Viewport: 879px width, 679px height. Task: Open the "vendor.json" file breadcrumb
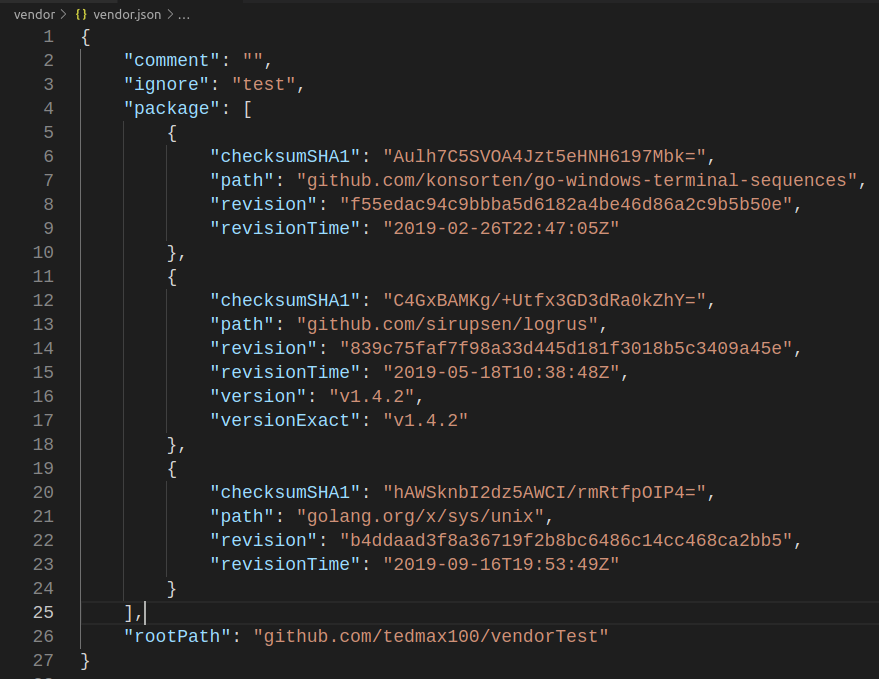[125, 14]
